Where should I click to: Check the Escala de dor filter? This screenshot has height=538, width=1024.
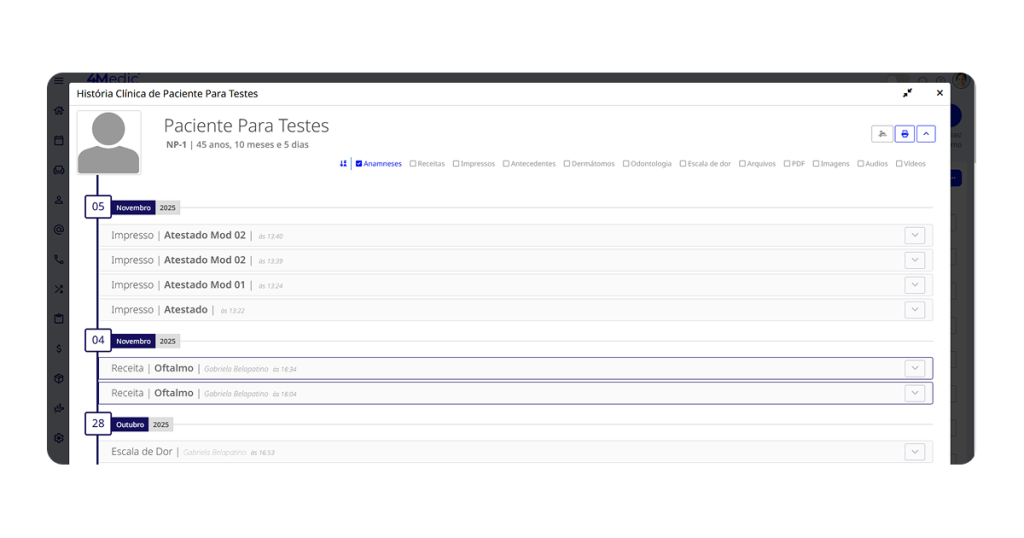tap(683, 164)
